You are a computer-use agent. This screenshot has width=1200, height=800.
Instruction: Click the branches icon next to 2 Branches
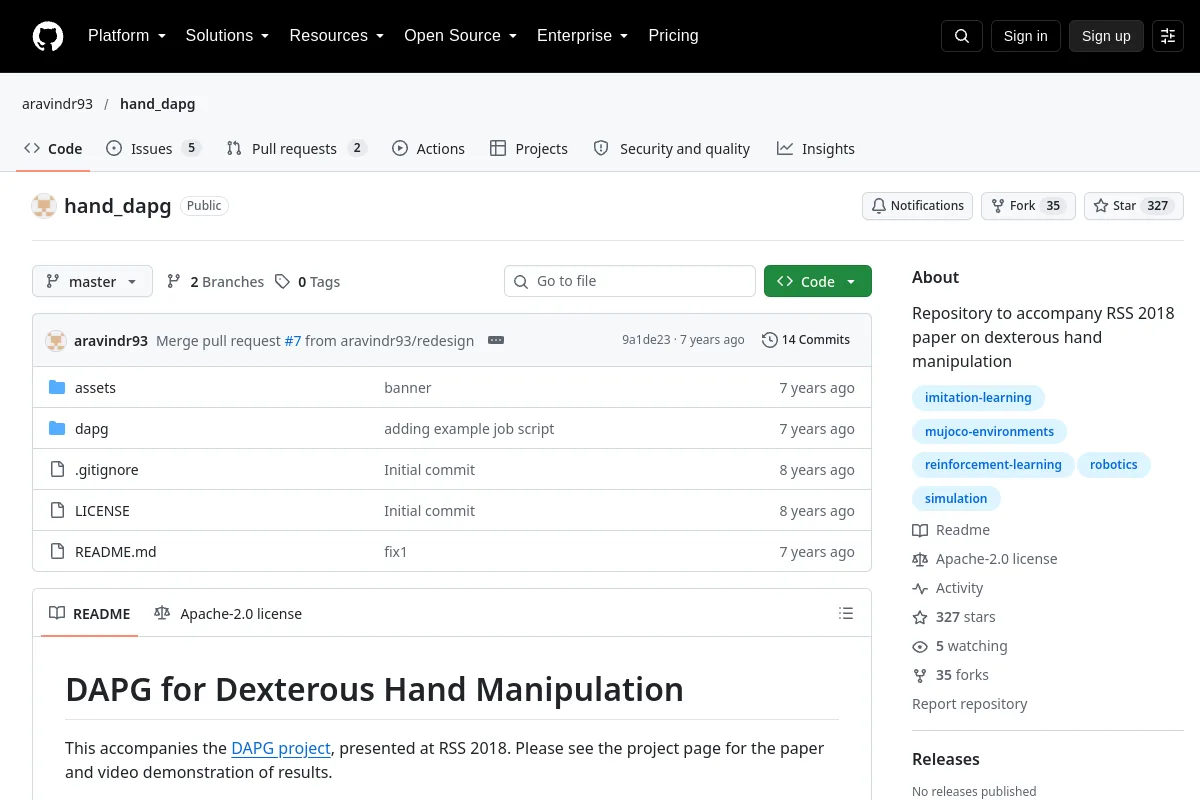[x=174, y=282]
